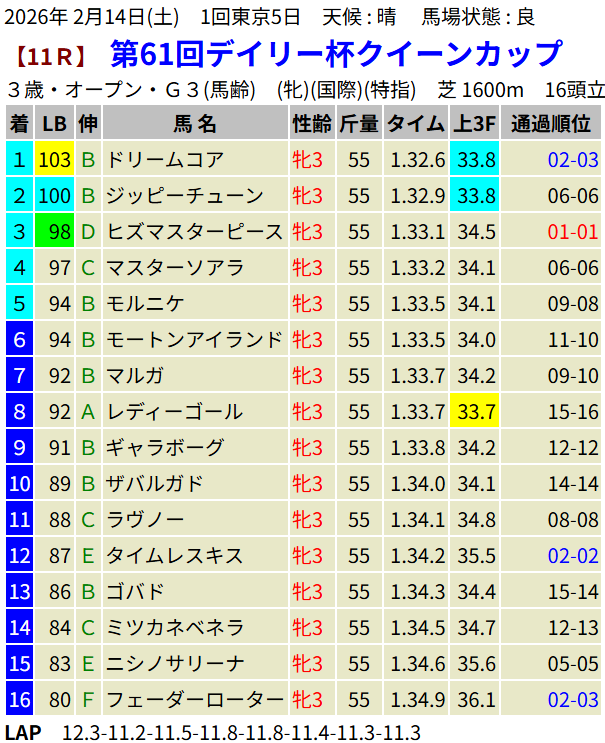Click the 馬名 column header
The image size is (605, 743).
(x=194, y=124)
